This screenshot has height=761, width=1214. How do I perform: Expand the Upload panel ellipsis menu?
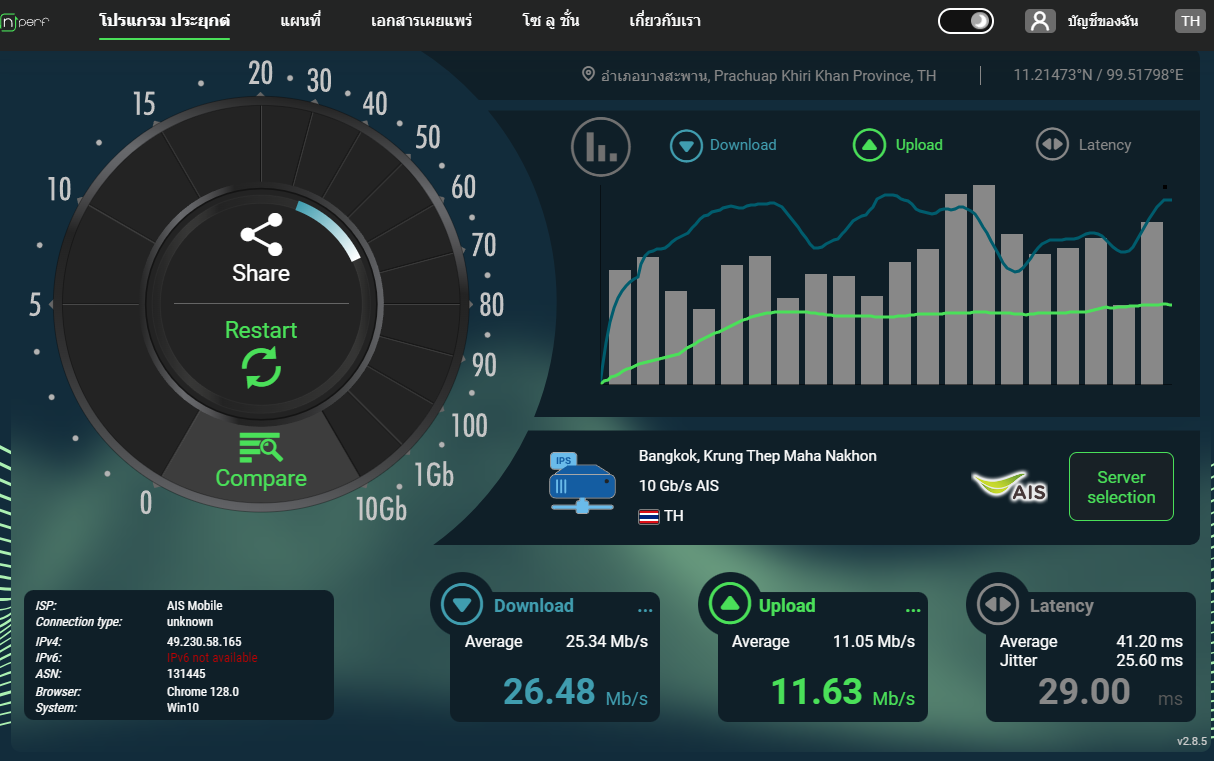coord(912,609)
